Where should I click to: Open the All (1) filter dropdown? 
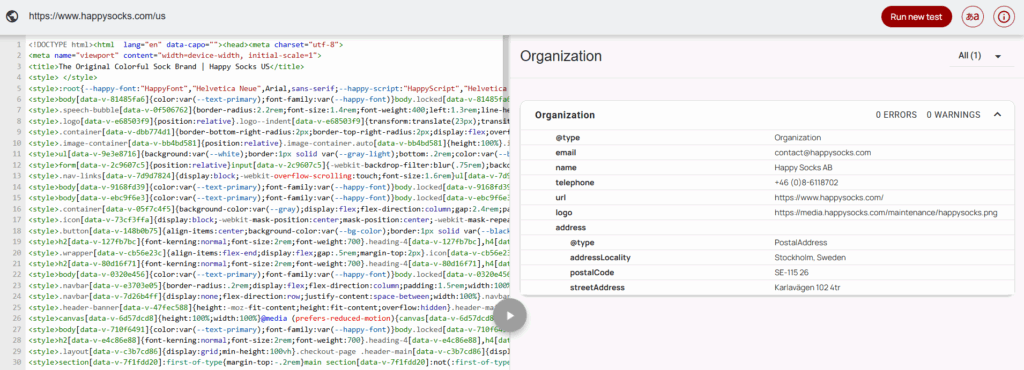[980, 56]
